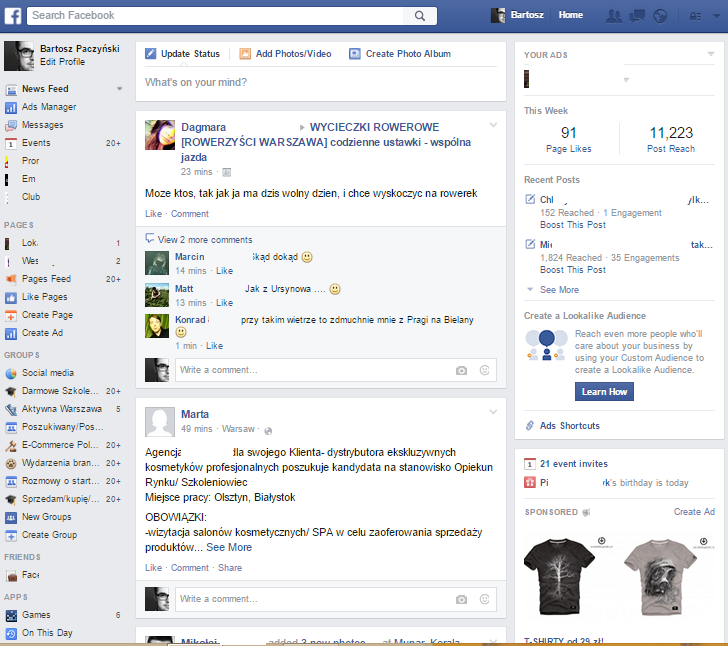Select the Add Photos/Video tab
The width and height of the screenshot is (728, 646).
(x=286, y=54)
